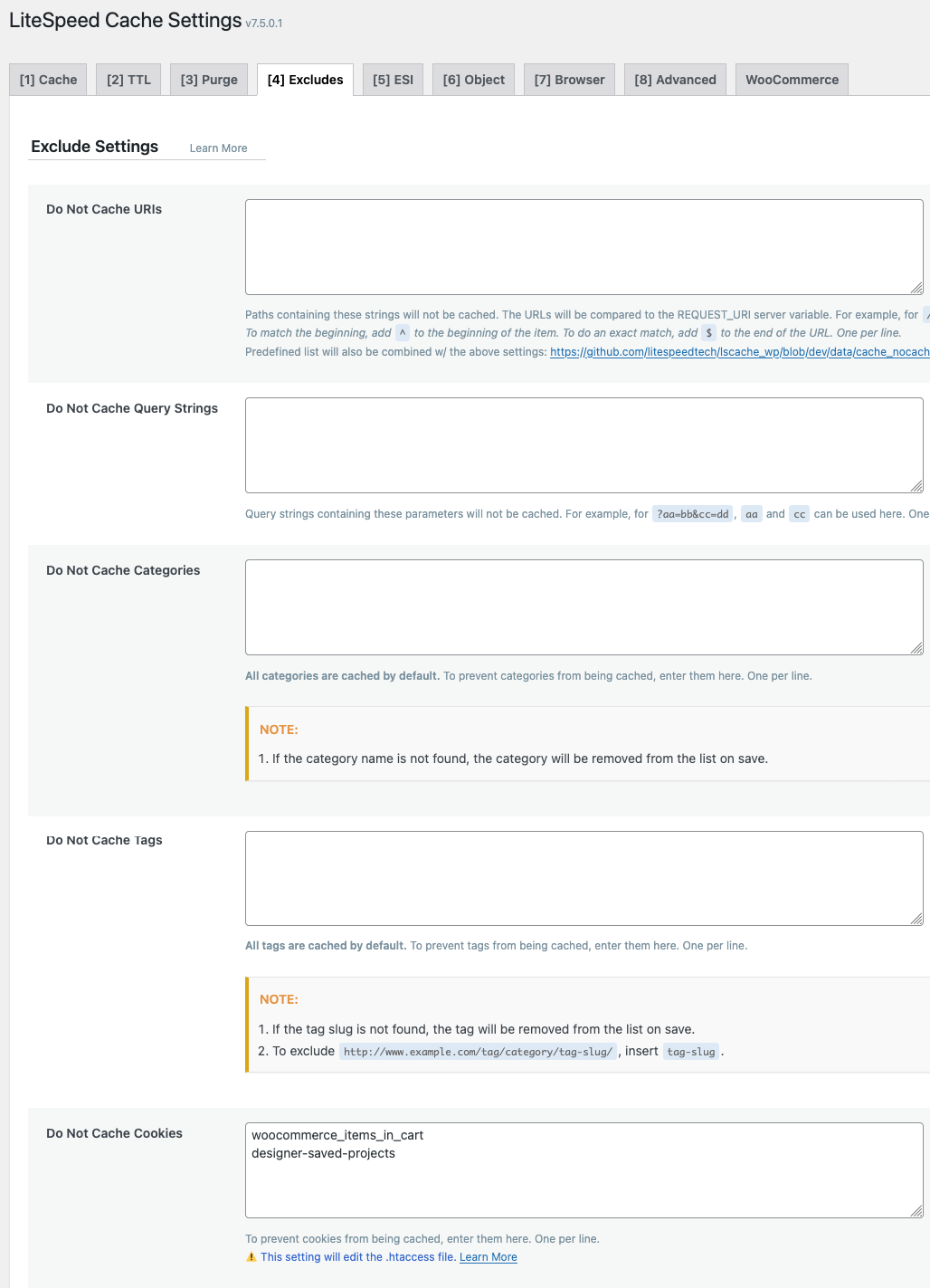
Task: Open the WooCommerce settings tab
Action: (x=792, y=80)
